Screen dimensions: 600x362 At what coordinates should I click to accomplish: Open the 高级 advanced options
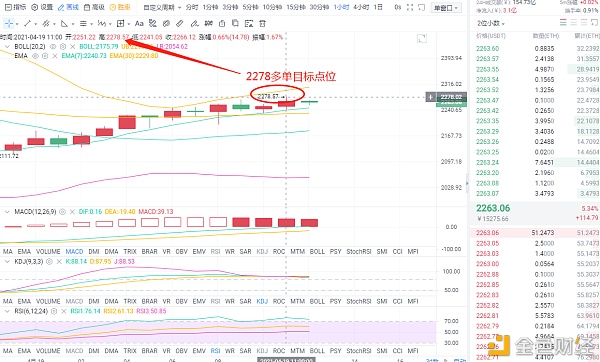[x=94, y=7]
